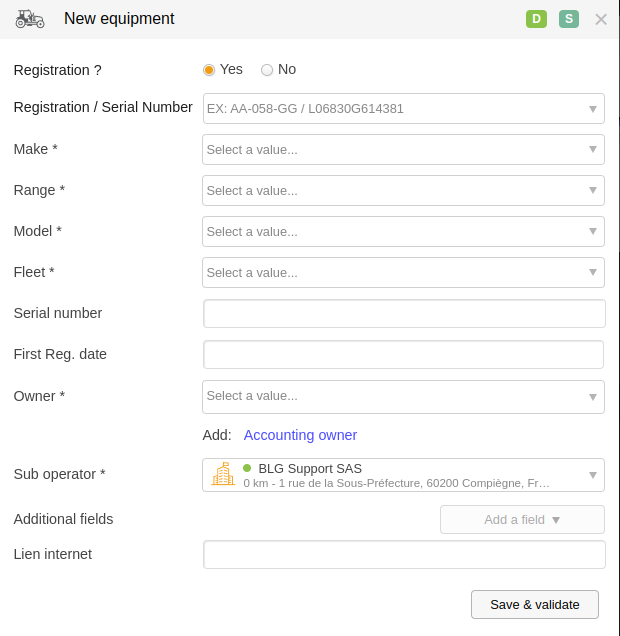Open the Make dropdown
Screen dimensions: 620x636
click(x=403, y=150)
